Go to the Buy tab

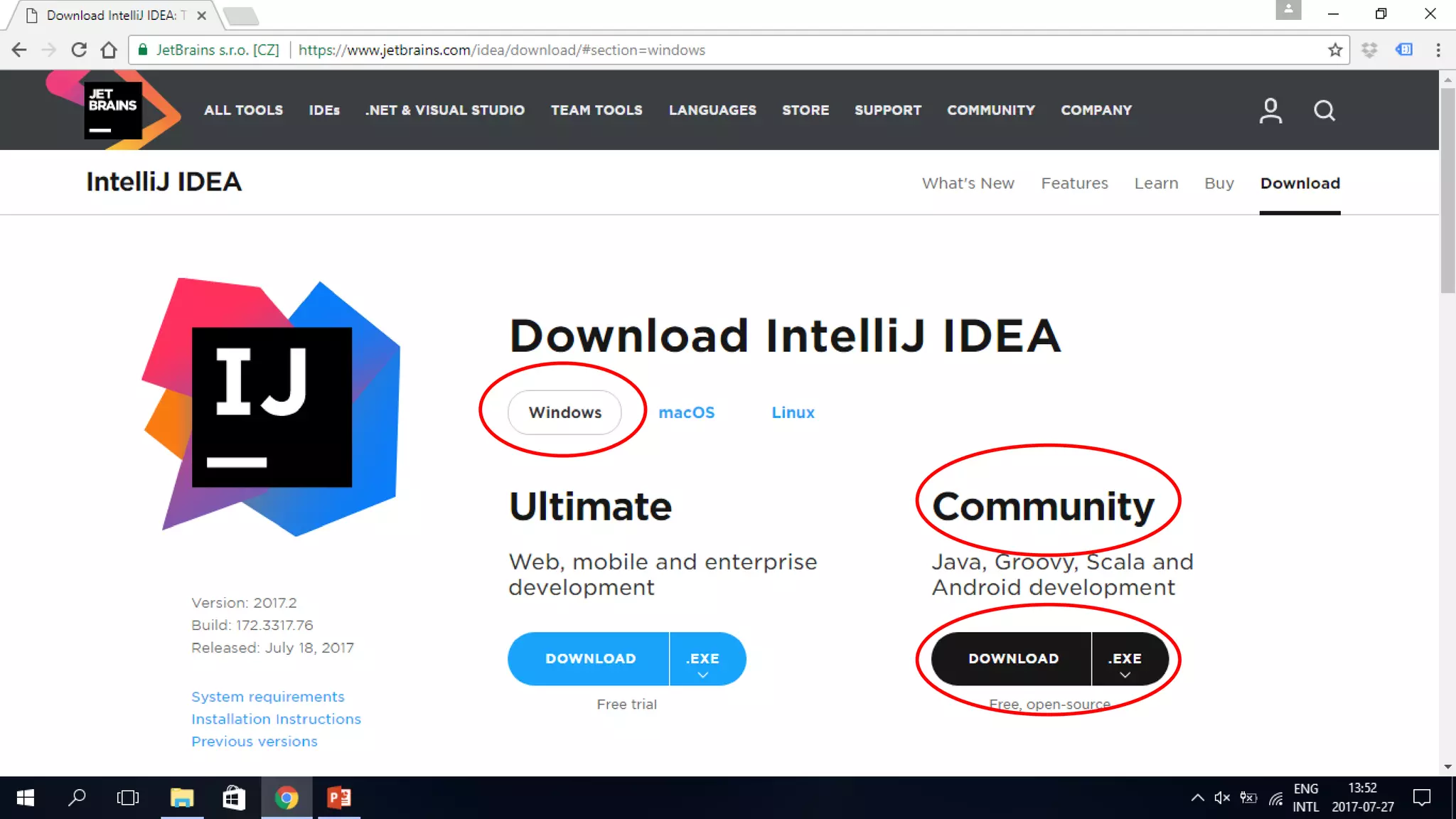point(1219,183)
